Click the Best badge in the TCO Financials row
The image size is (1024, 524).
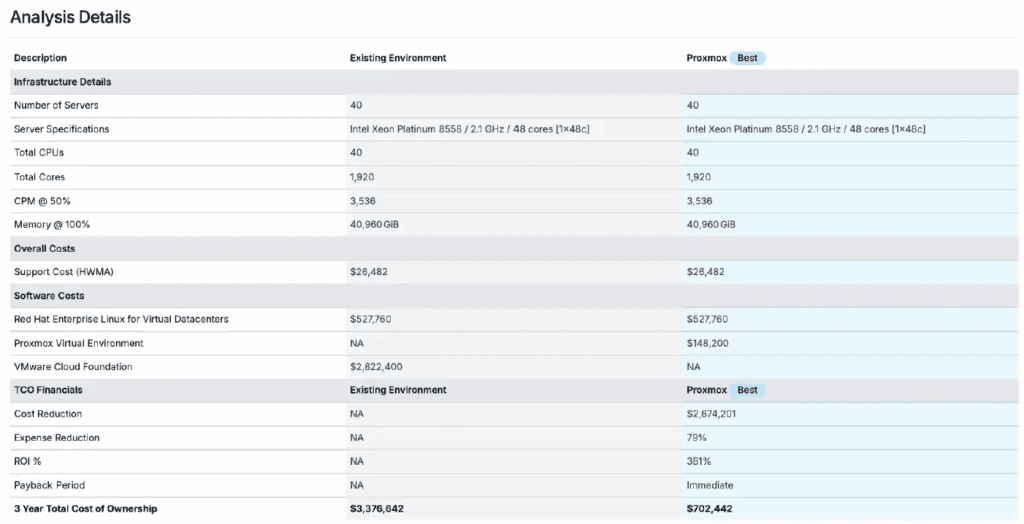[747, 390]
